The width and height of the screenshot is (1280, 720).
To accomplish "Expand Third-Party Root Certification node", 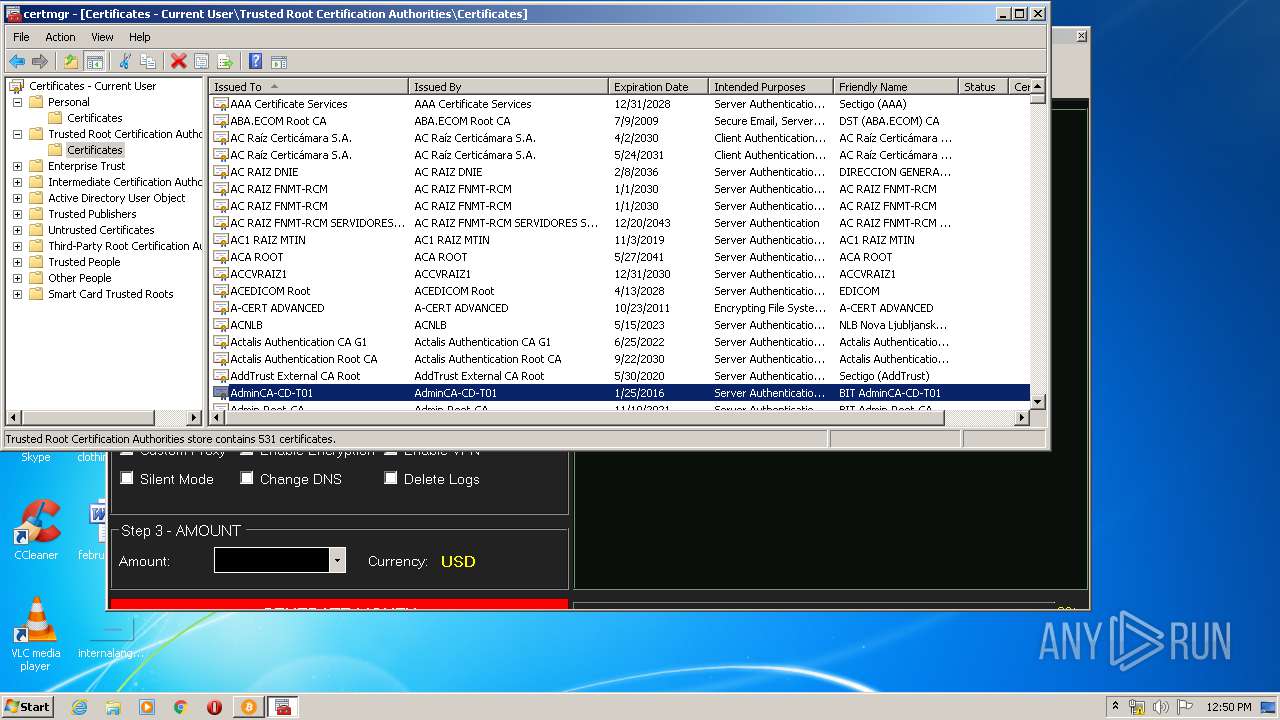I will (17, 246).
